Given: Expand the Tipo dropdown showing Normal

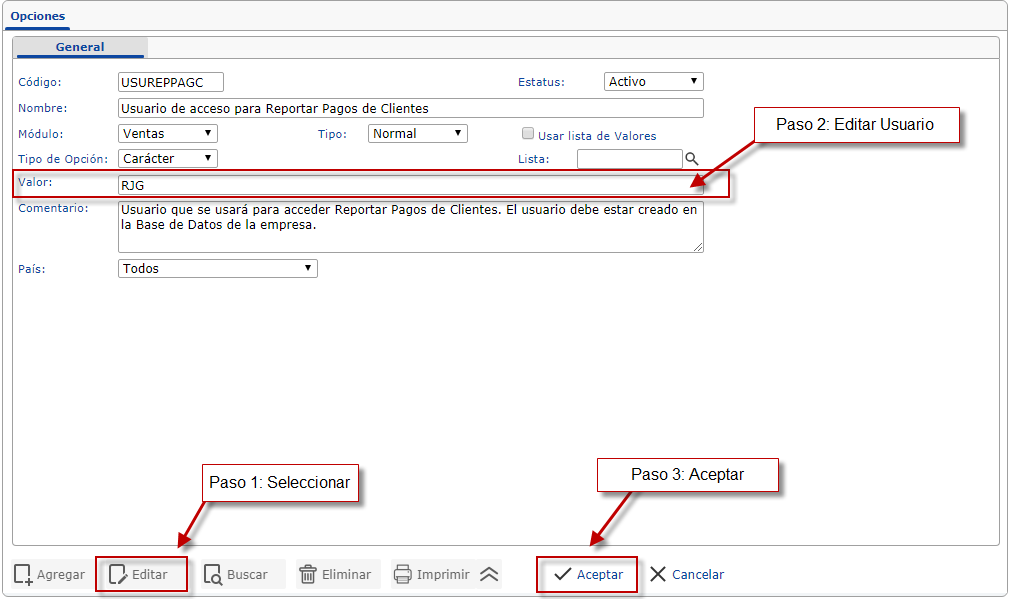Looking at the screenshot, I should click(x=417, y=133).
